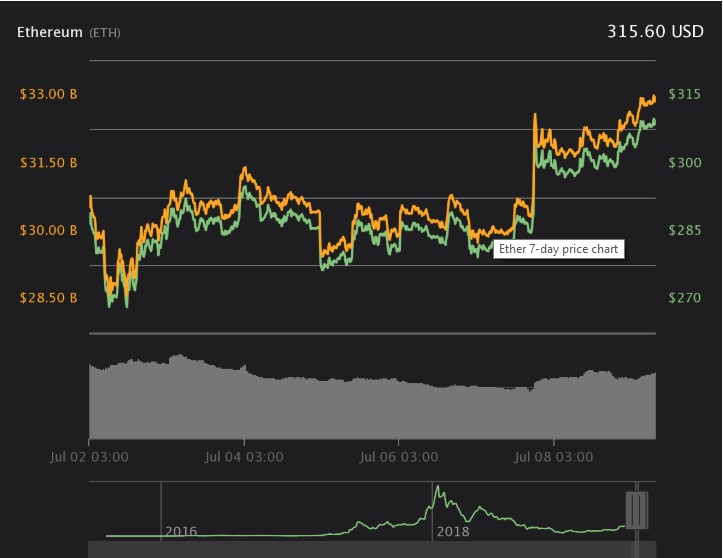The height and width of the screenshot is (558, 723).
Task: Click the $31.50 B market cap label
Action: 48,162
